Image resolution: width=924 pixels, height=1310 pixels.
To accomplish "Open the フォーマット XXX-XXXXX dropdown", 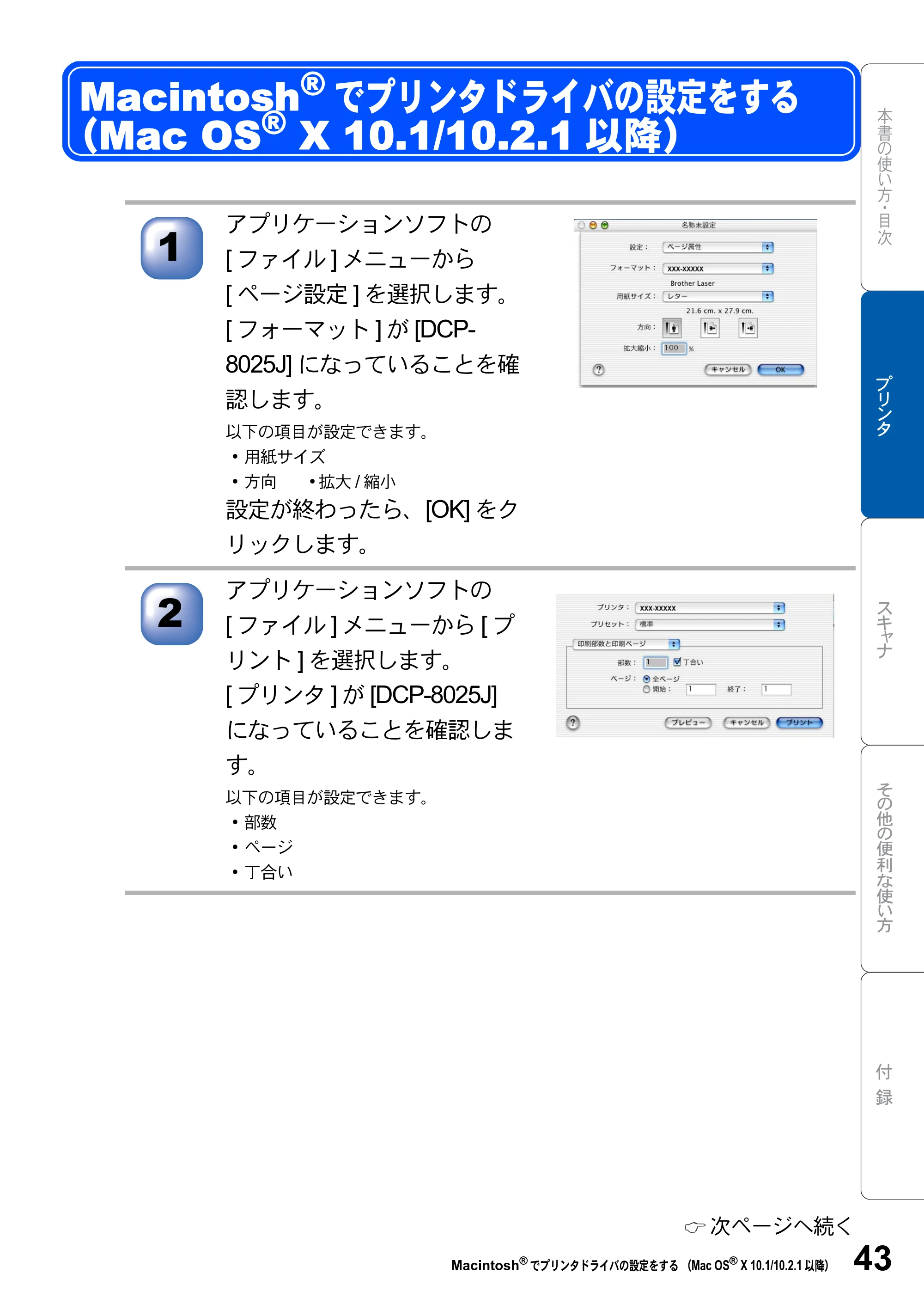I will 717,268.
